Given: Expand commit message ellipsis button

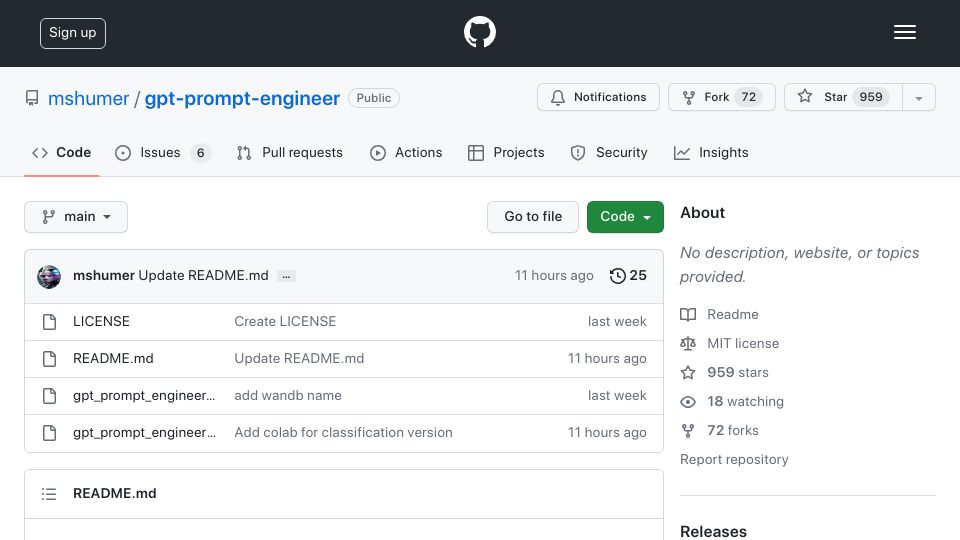Looking at the screenshot, I should coord(286,276).
